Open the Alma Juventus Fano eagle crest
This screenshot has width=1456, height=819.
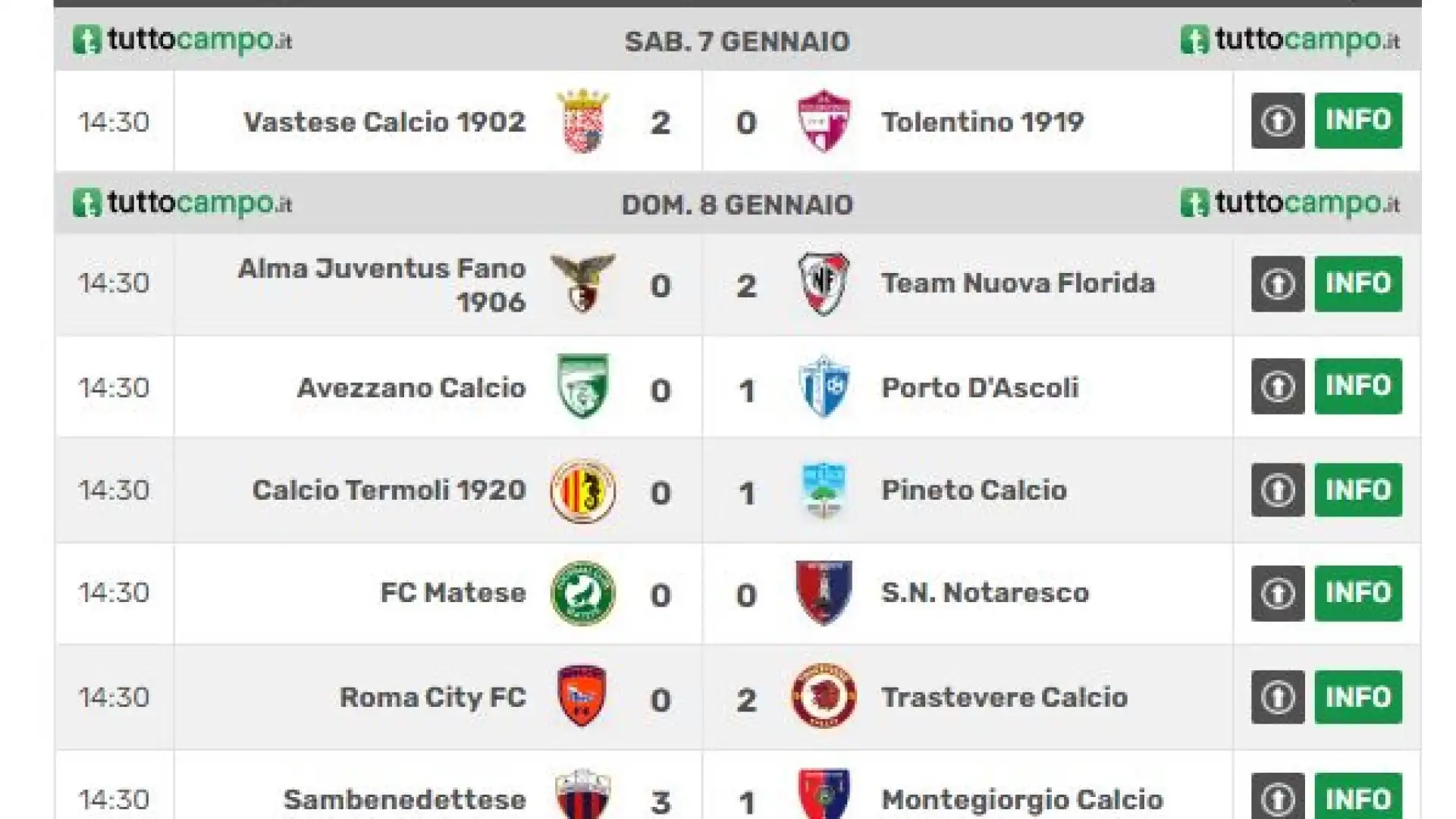(x=582, y=284)
